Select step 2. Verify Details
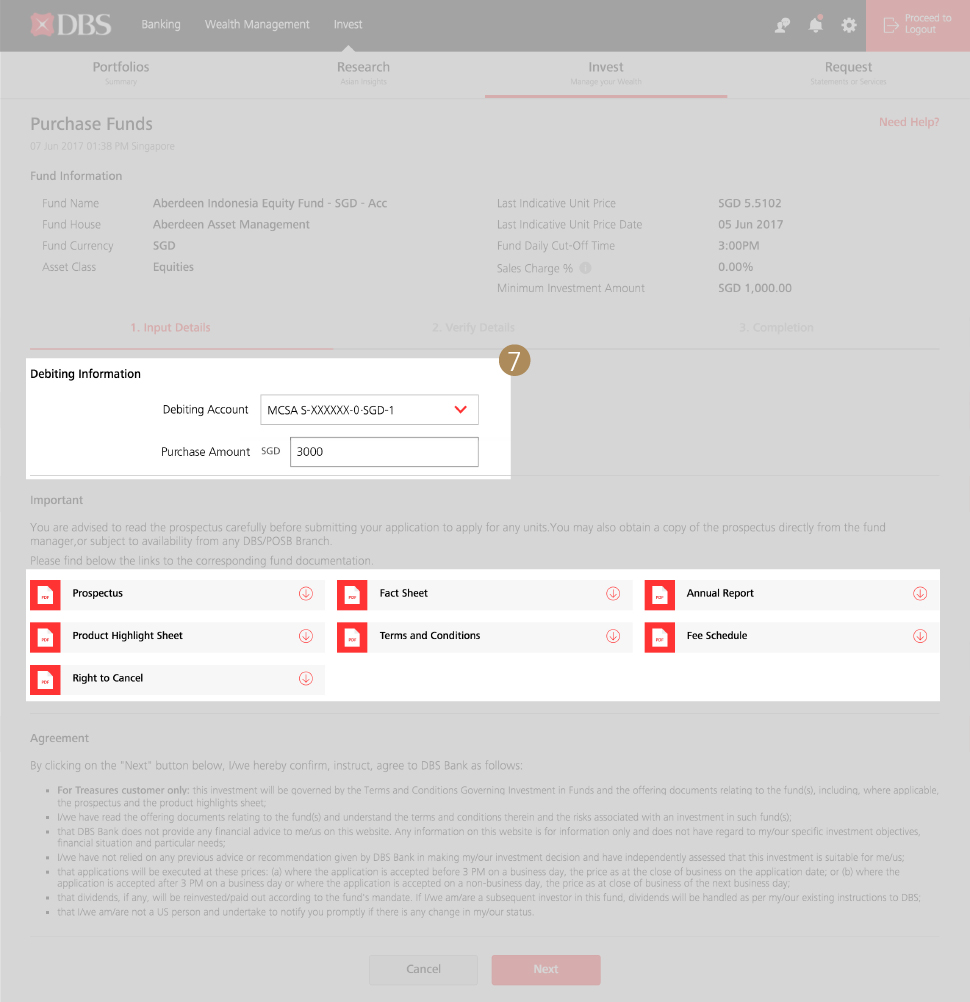Viewport: 970px width, 1002px height. point(473,327)
